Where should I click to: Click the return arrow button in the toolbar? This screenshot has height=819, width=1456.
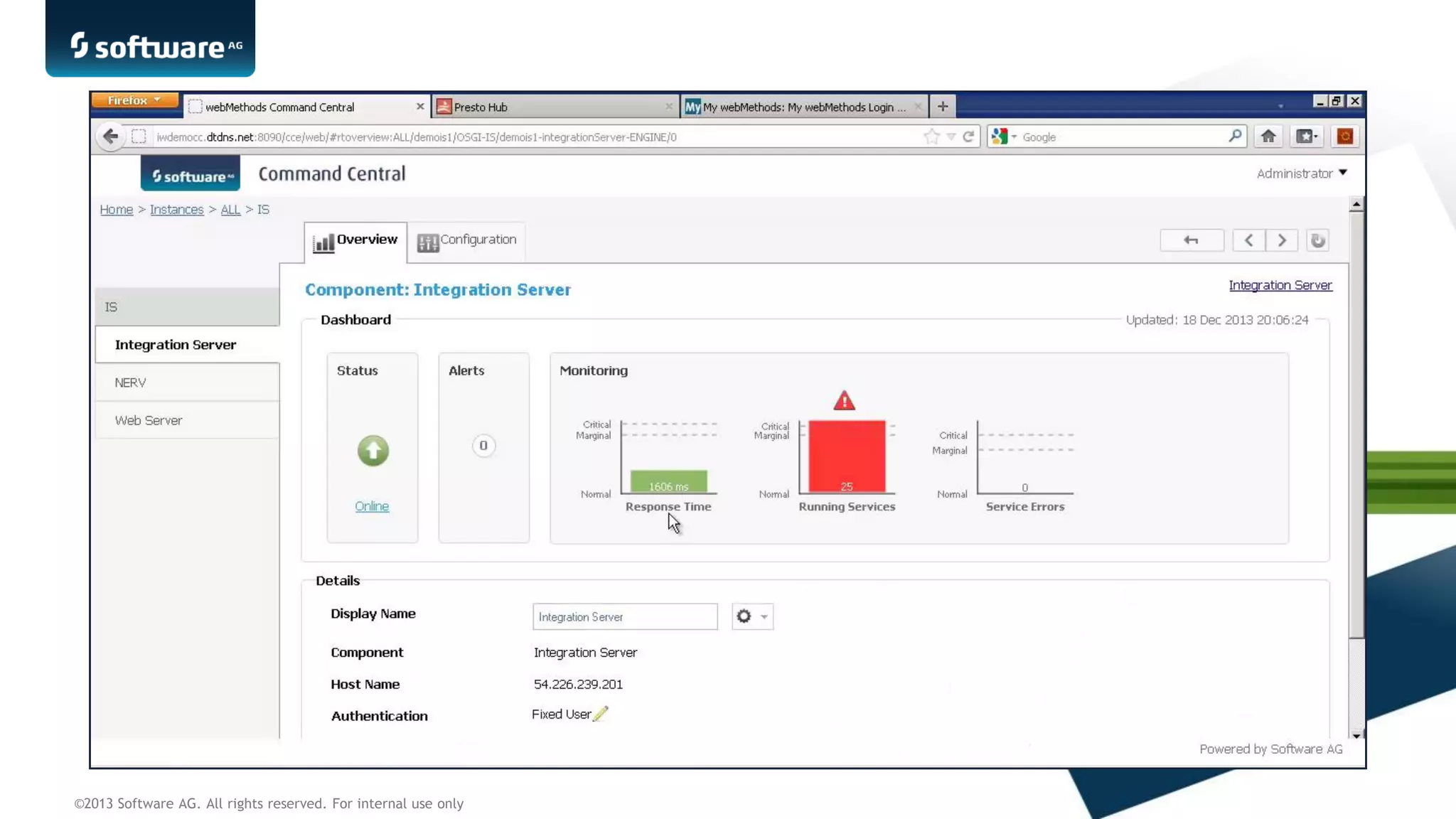(x=1192, y=240)
